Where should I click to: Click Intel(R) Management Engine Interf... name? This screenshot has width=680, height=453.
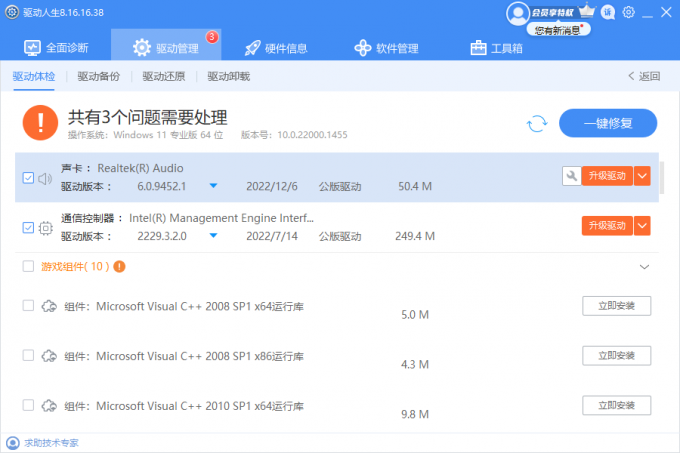pos(221,218)
